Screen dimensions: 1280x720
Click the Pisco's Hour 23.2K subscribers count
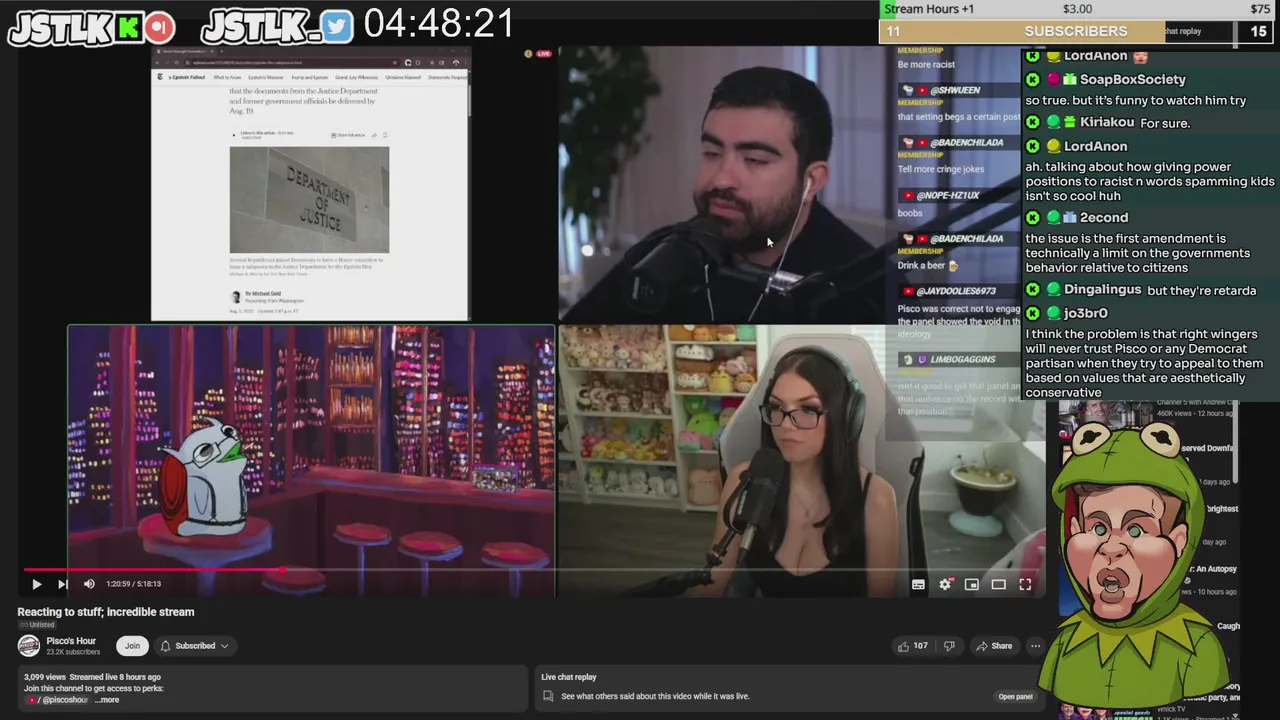tap(73, 652)
